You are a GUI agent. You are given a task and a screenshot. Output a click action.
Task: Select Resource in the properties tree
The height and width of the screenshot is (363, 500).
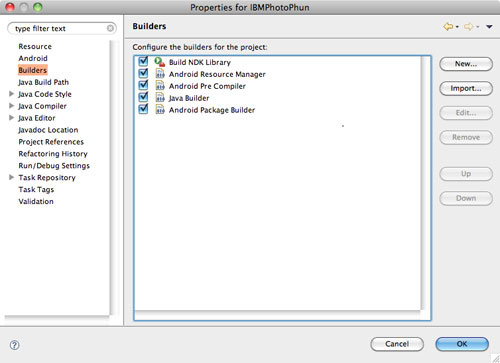click(35, 46)
